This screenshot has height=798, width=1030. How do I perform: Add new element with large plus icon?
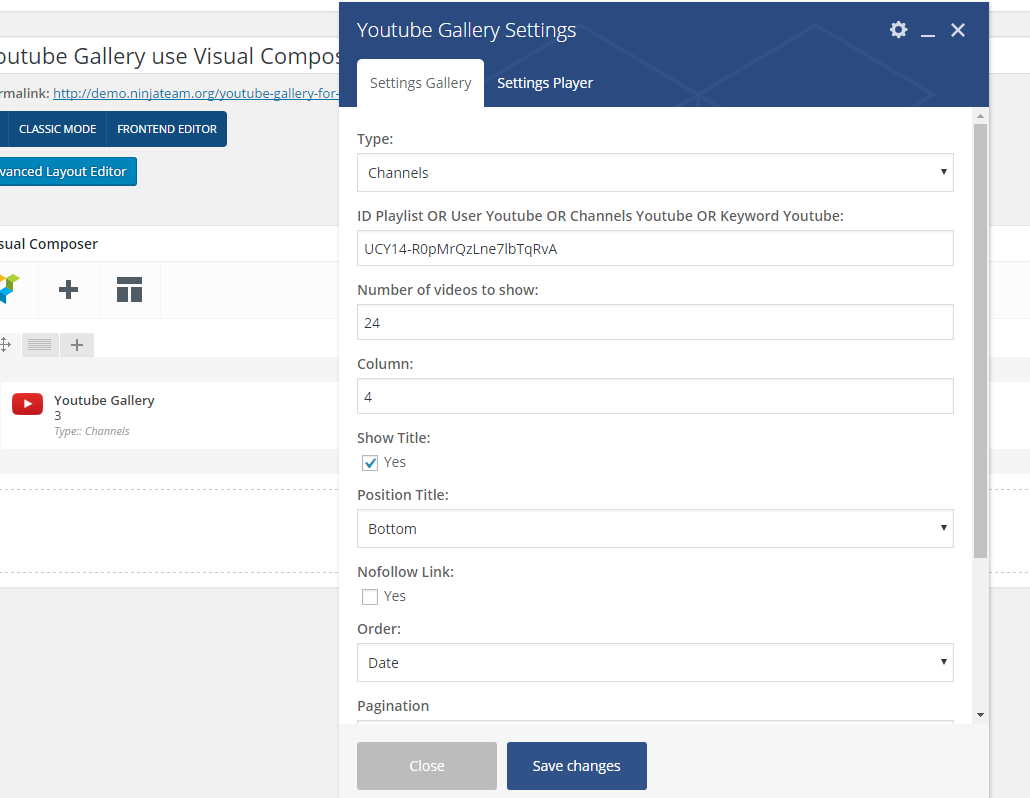click(68, 289)
